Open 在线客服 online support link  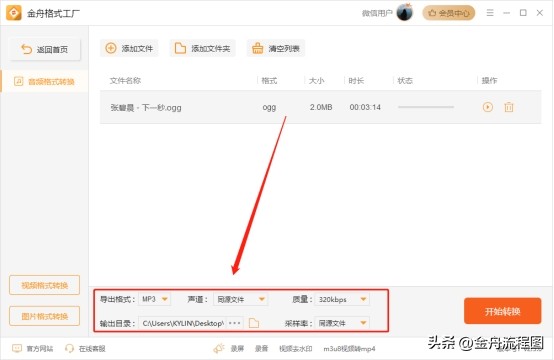[x=86, y=349]
